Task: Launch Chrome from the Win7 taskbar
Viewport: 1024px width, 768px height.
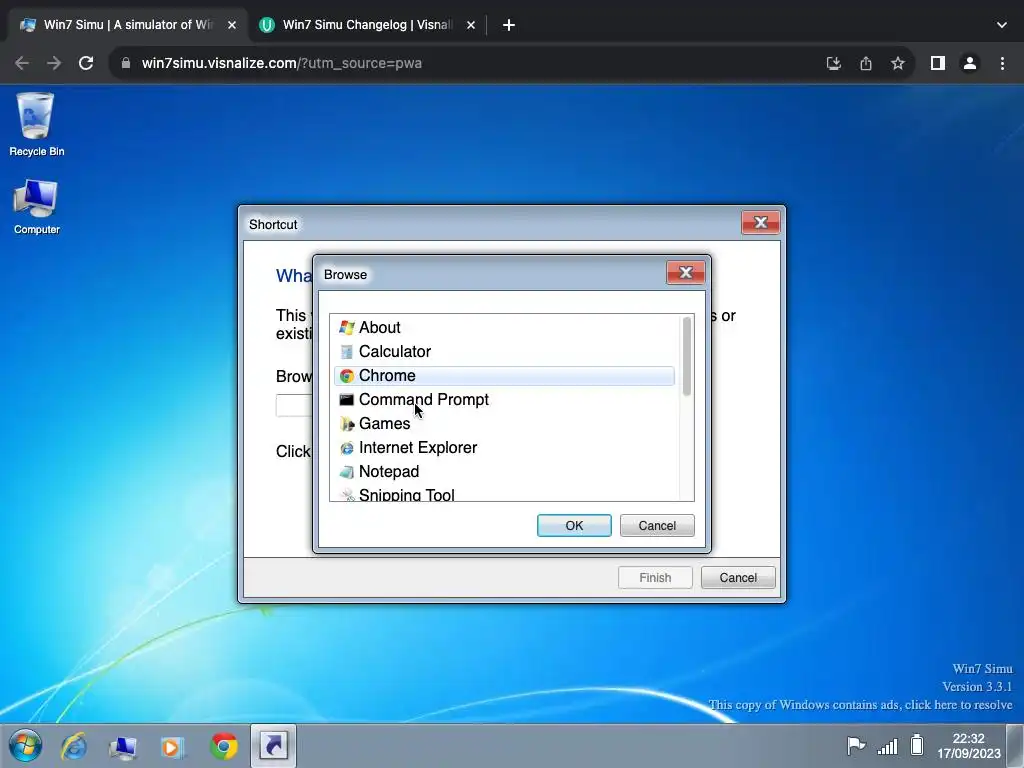Action: 224,746
